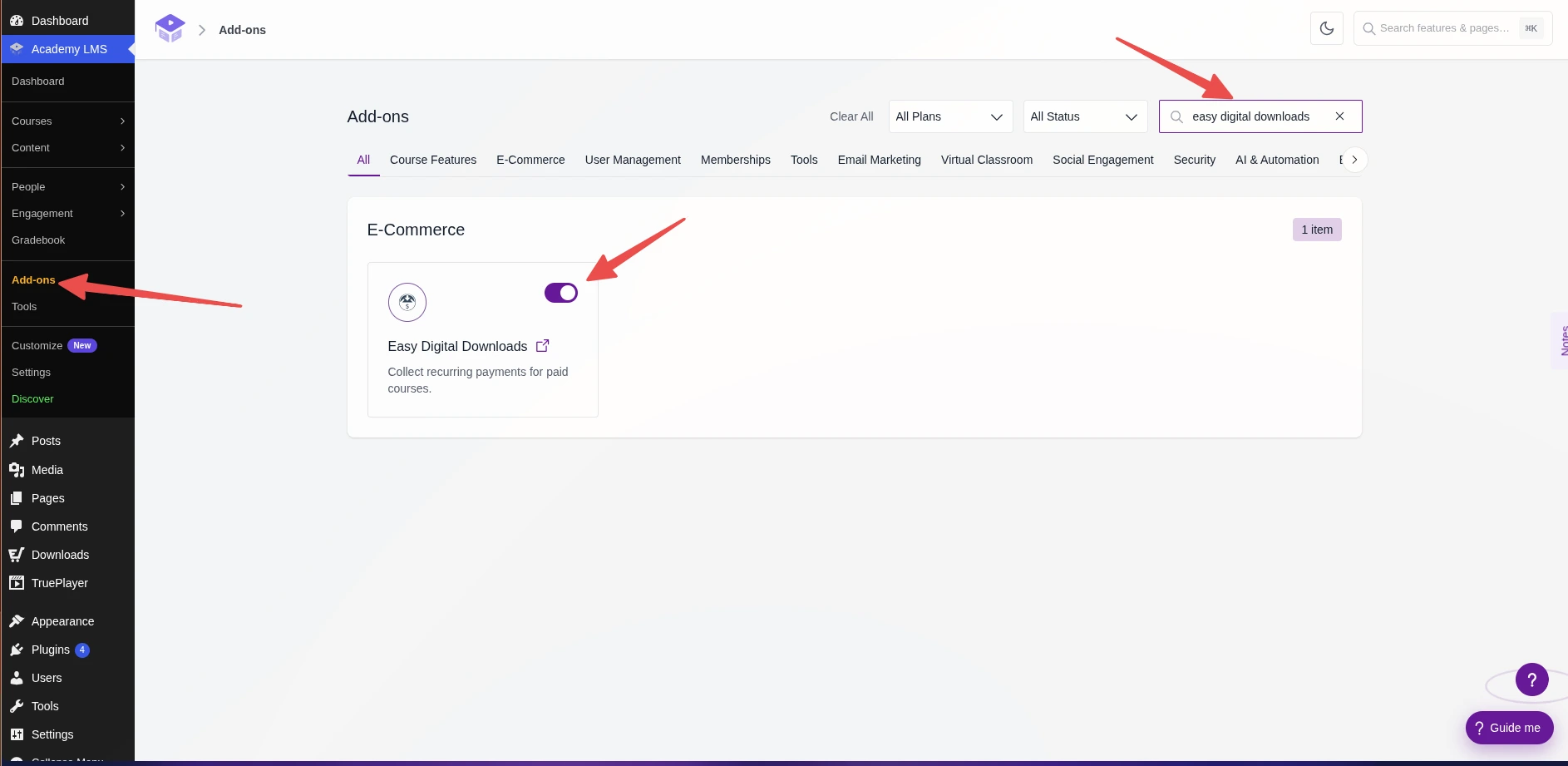Clear the add-on search with X icon

(x=1339, y=116)
